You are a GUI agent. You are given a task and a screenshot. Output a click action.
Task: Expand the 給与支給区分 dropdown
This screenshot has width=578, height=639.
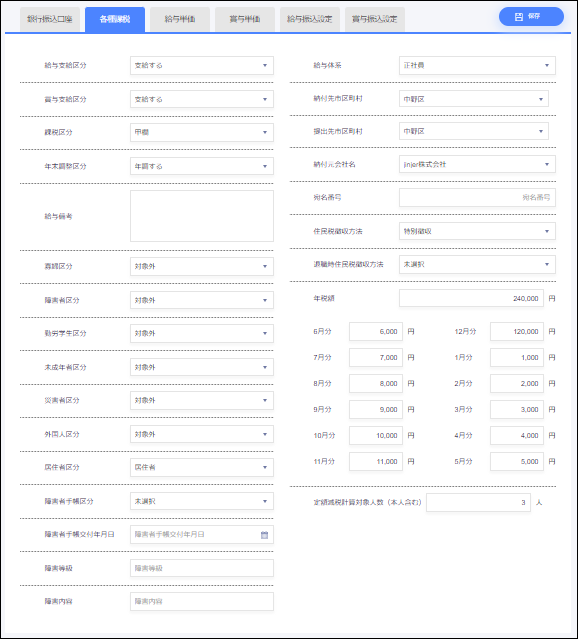coord(202,66)
